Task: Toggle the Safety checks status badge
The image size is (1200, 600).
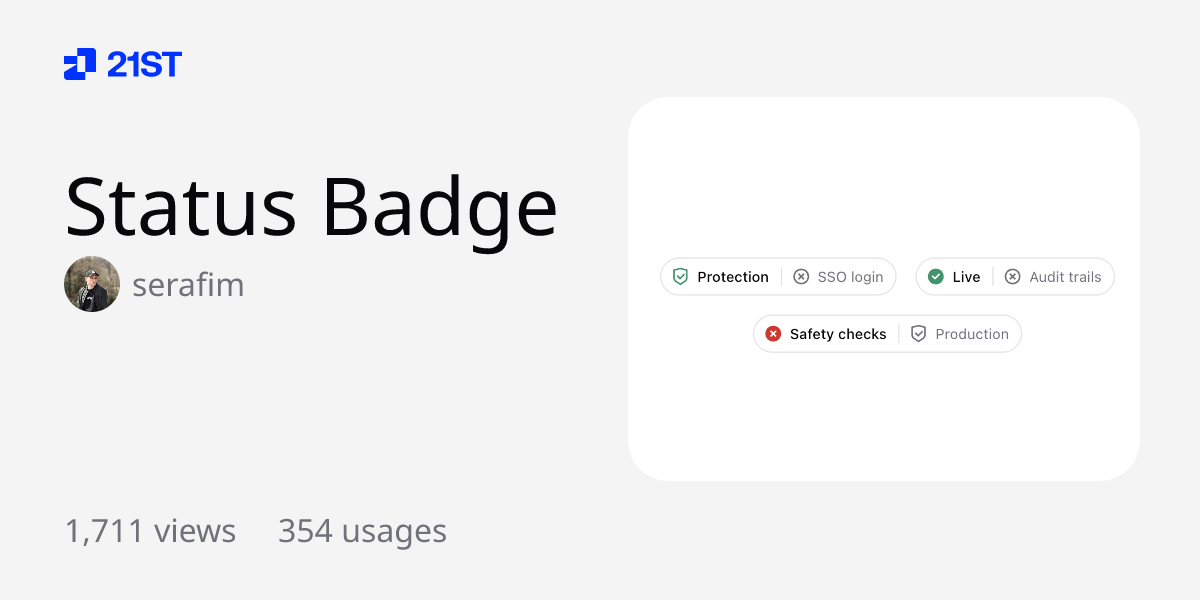Action: pyautogui.click(x=825, y=333)
